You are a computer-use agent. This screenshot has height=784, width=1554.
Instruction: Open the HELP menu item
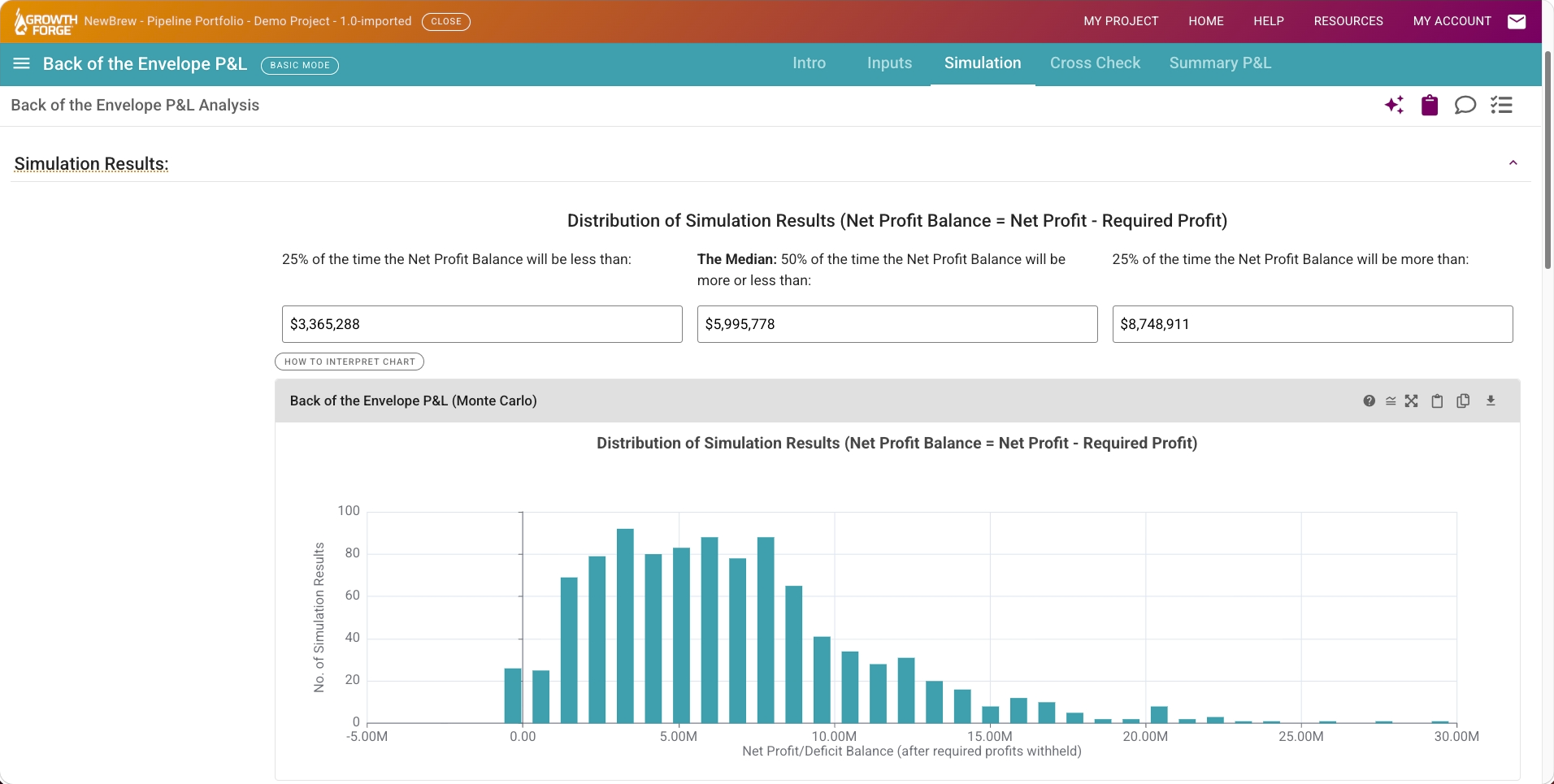(1269, 21)
